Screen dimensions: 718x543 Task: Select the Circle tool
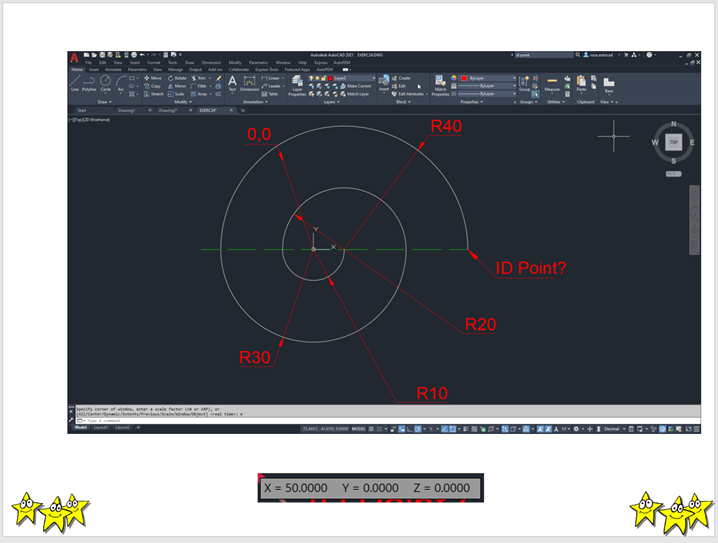pos(106,83)
